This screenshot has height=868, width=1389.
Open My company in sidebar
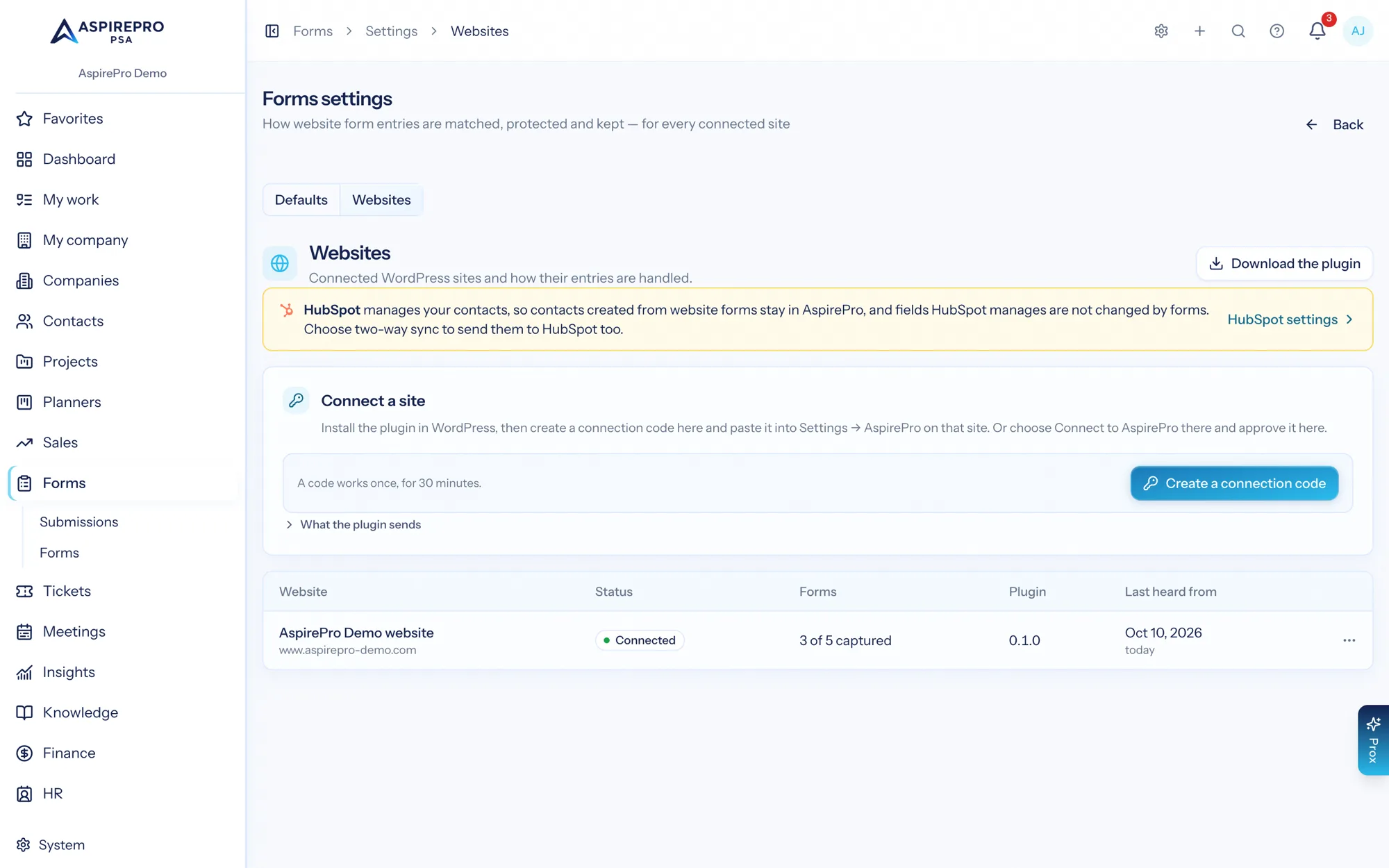(x=124, y=240)
